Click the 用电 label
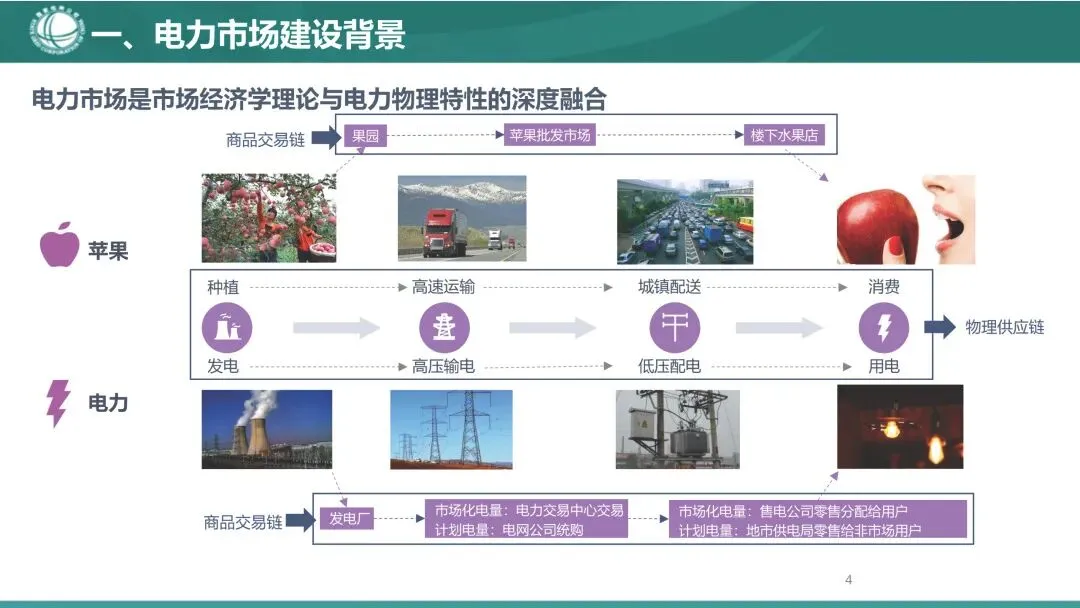Image resolution: width=1080 pixels, height=608 pixels. point(884,366)
